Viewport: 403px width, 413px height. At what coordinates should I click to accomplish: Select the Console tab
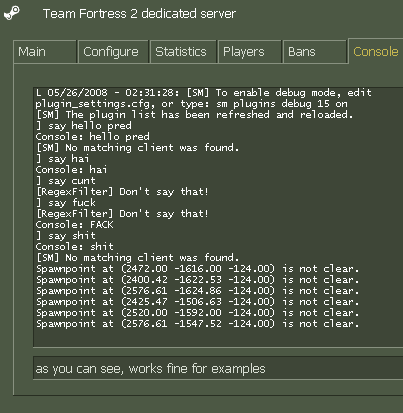(x=376, y=51)
